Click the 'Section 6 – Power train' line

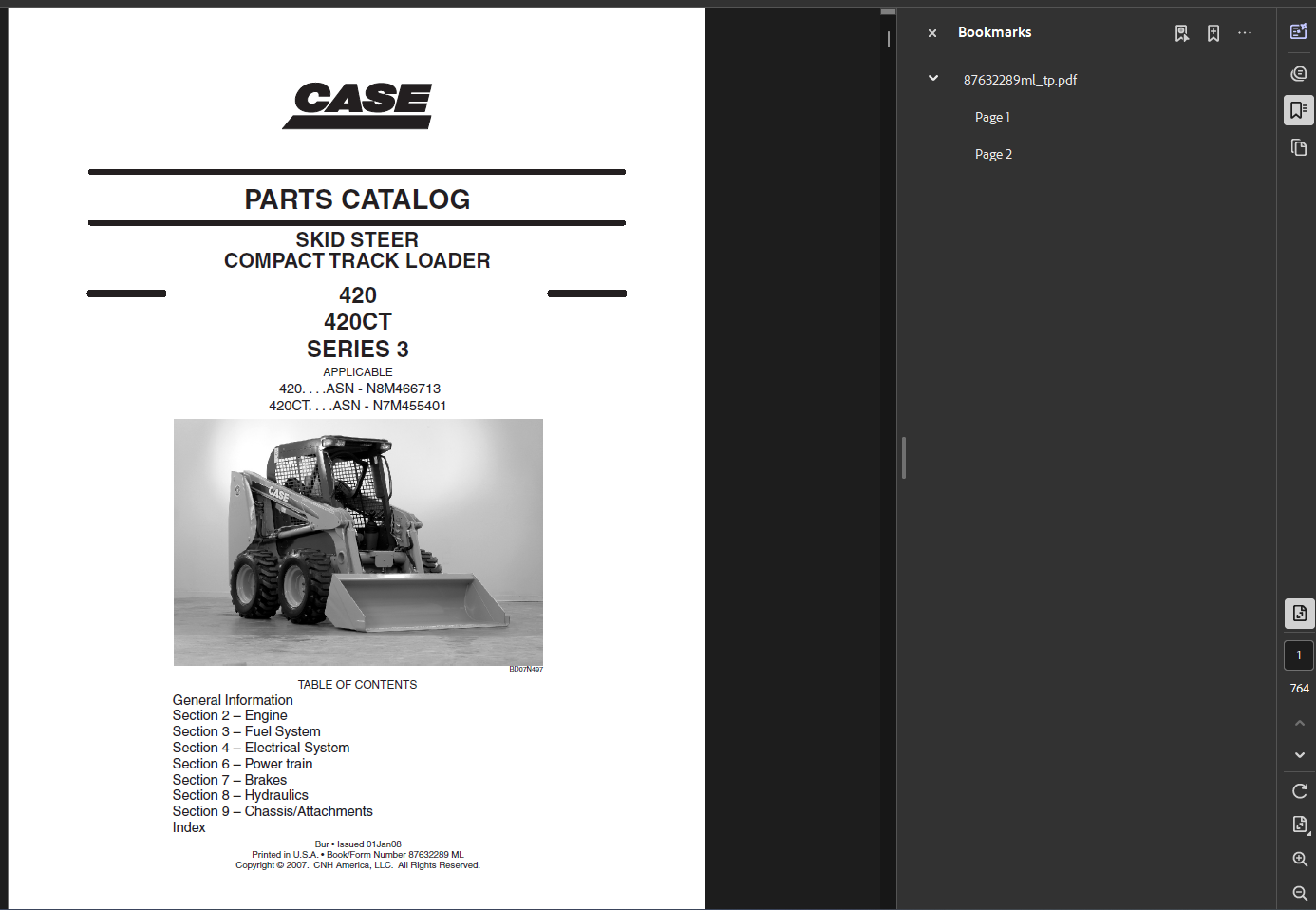(242, 764)
